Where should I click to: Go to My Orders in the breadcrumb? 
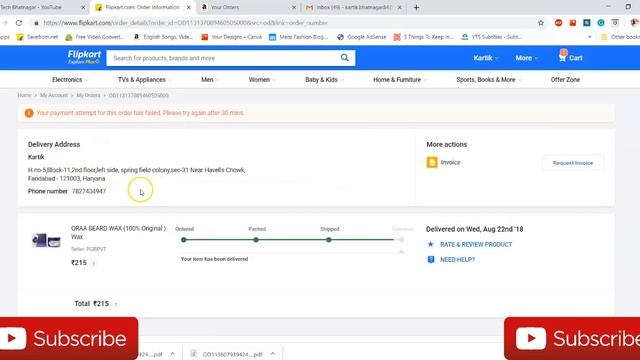[88, 95]
